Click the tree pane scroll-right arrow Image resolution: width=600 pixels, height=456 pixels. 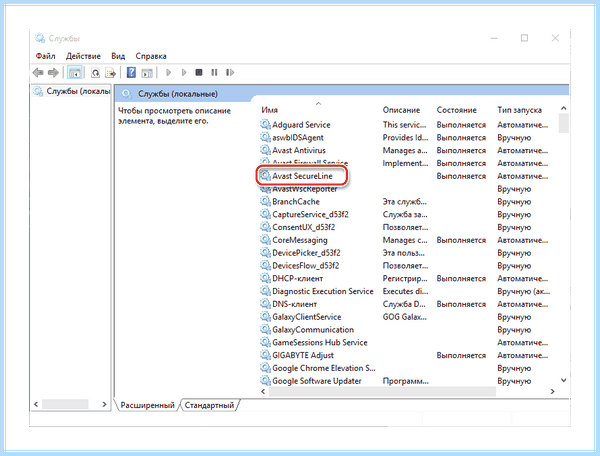tap(104, 404)
